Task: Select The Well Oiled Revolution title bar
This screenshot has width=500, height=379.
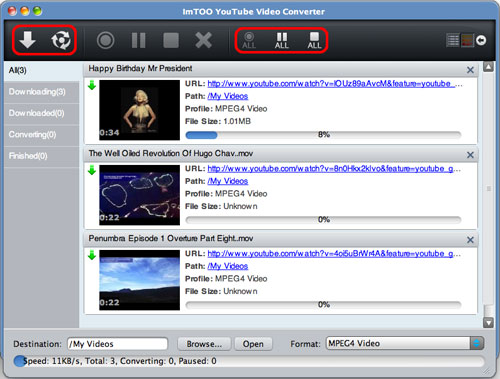Action: tap(280, 154)
